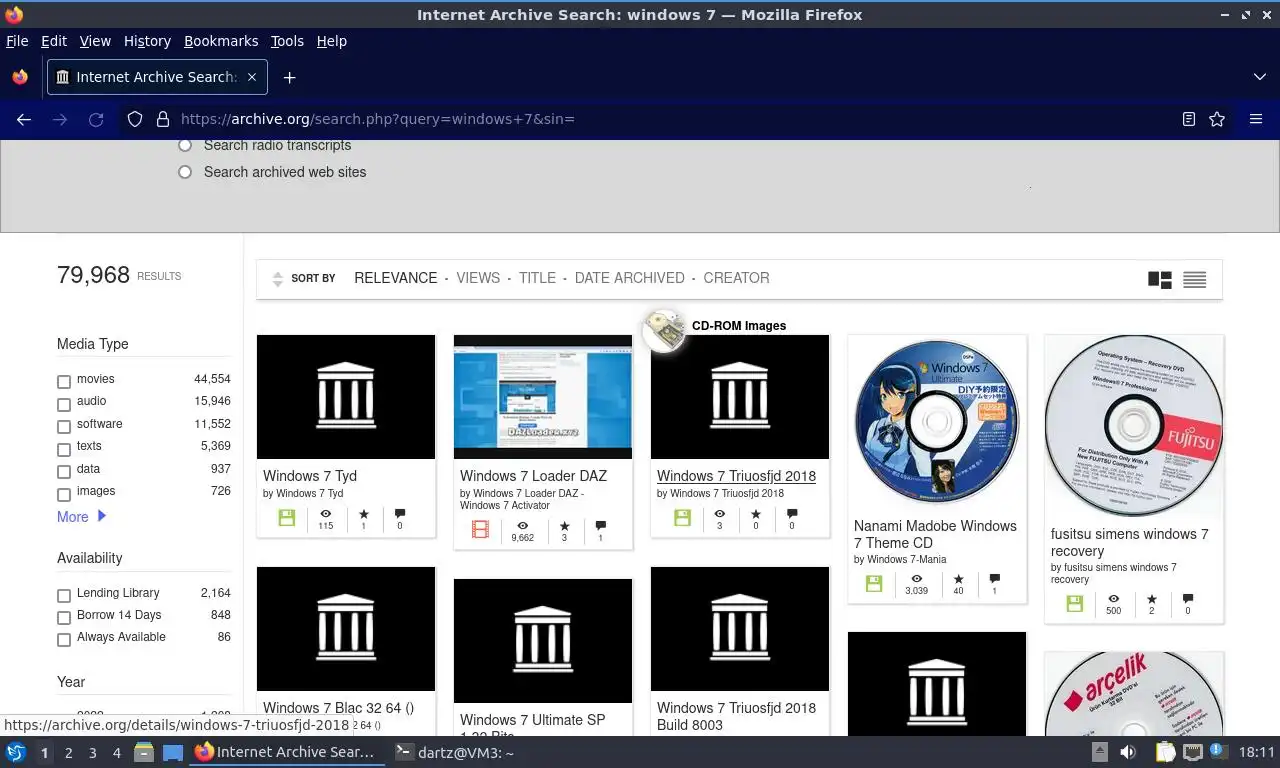
Task: Open the Tools menu
Action: 287,41
